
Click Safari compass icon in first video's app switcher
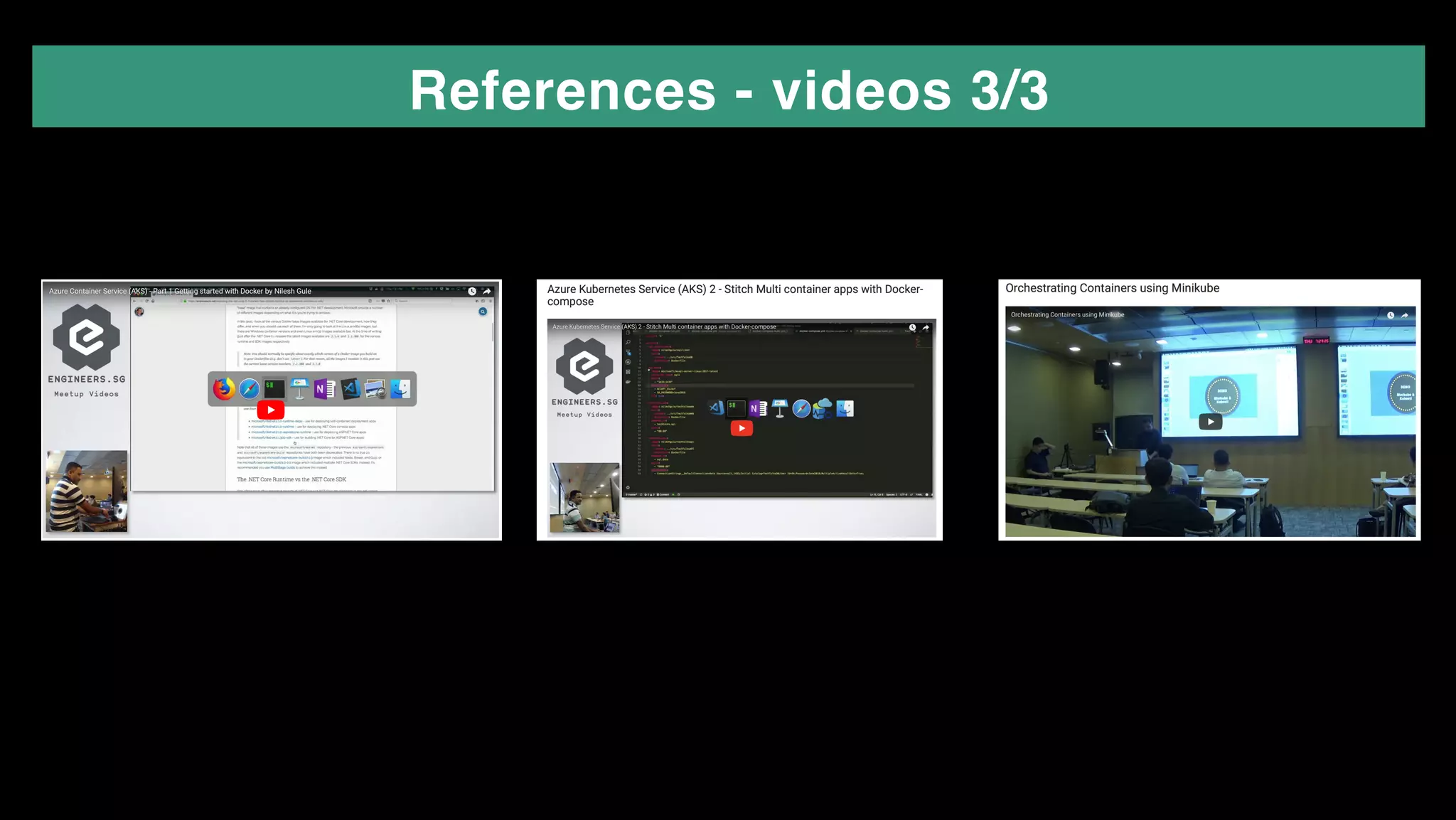coord(250,389)
